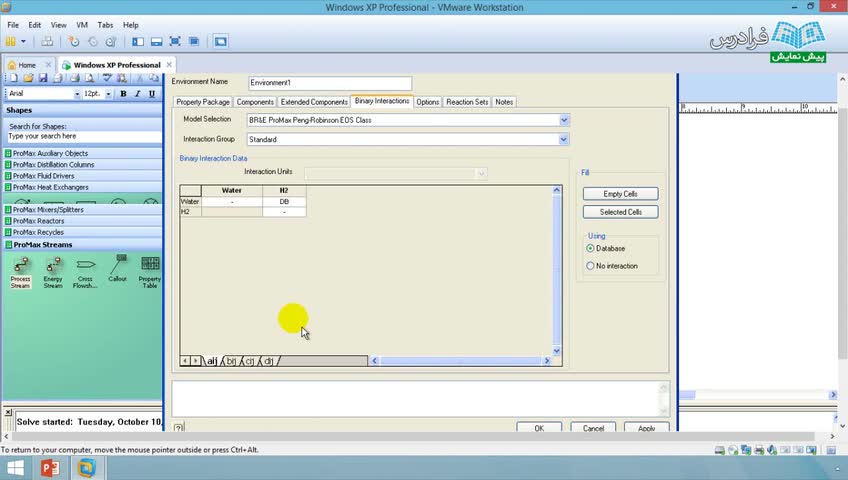Click the Cancel button
Screen dimensions: 848x480
coord(593,428)
